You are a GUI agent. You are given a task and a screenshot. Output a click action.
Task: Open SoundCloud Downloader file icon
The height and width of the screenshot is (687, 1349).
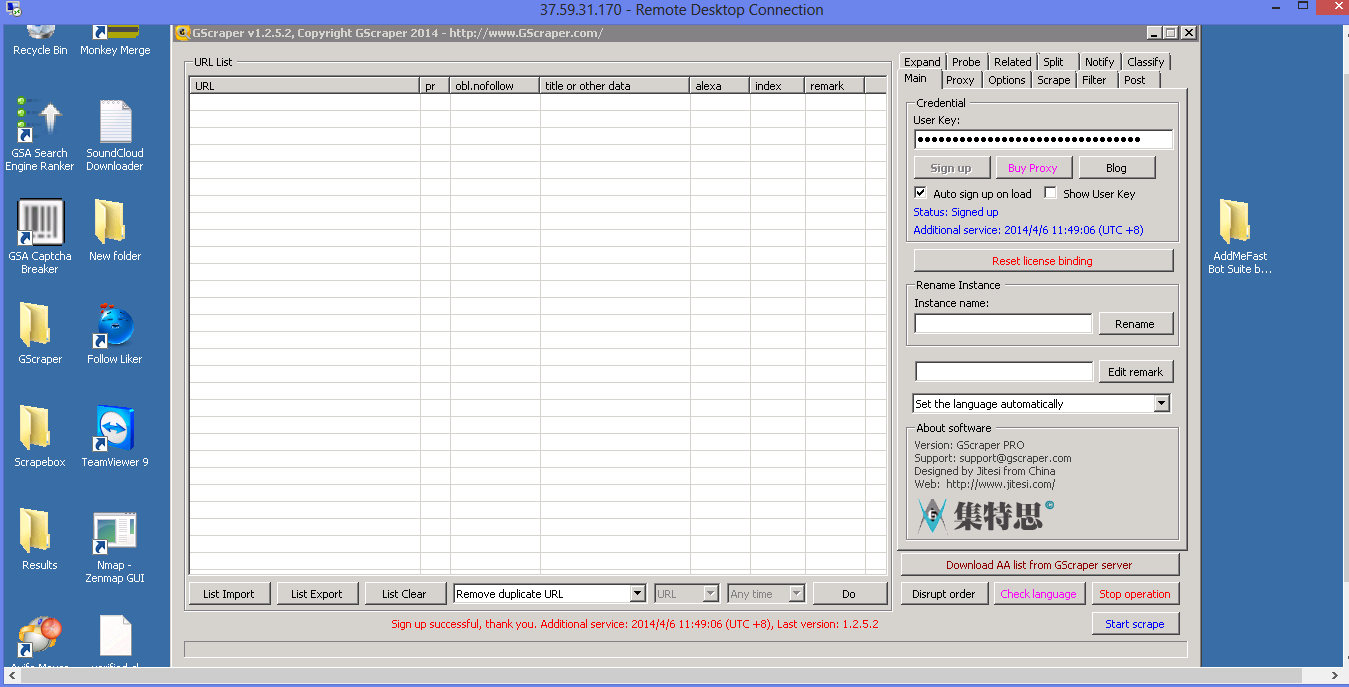115,134
